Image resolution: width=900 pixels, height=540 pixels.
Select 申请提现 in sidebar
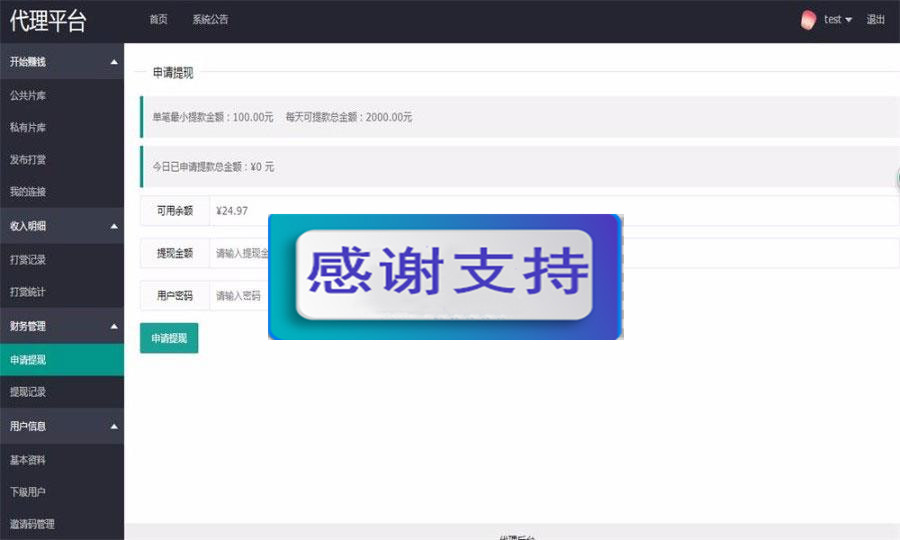(x=62, y=360)
